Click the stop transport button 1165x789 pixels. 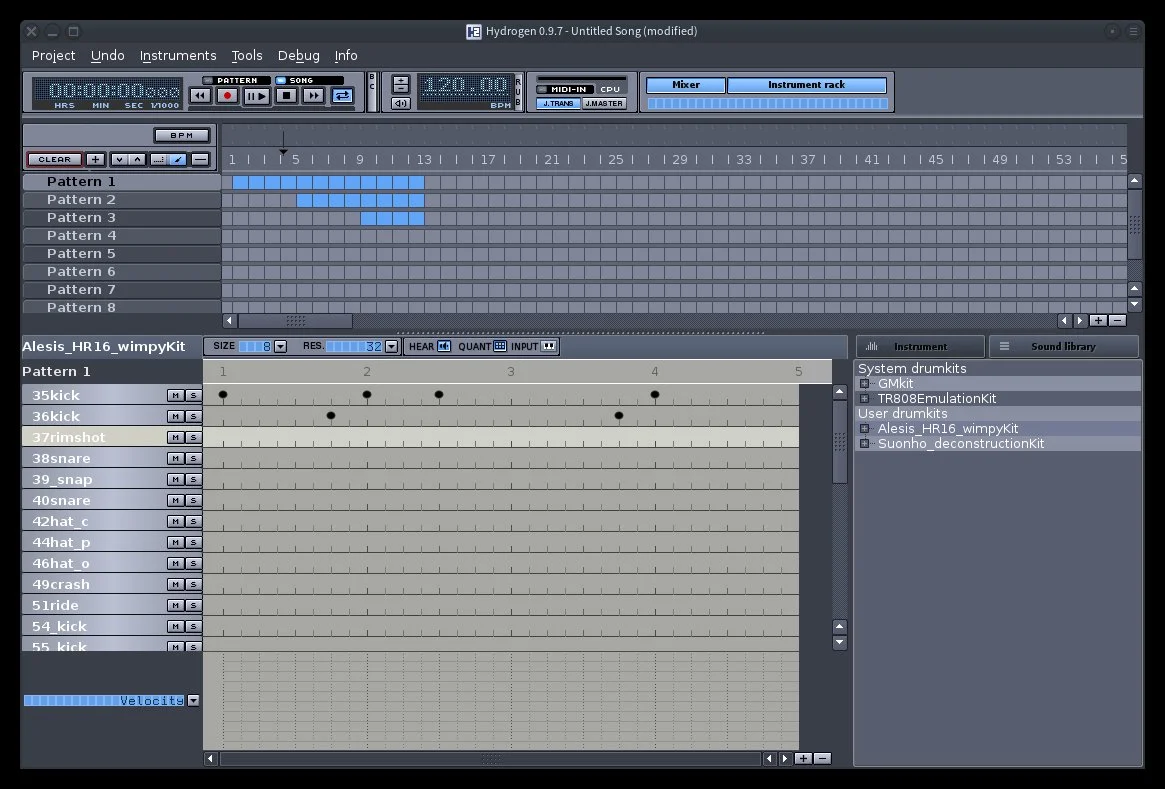tap(286, 96)
